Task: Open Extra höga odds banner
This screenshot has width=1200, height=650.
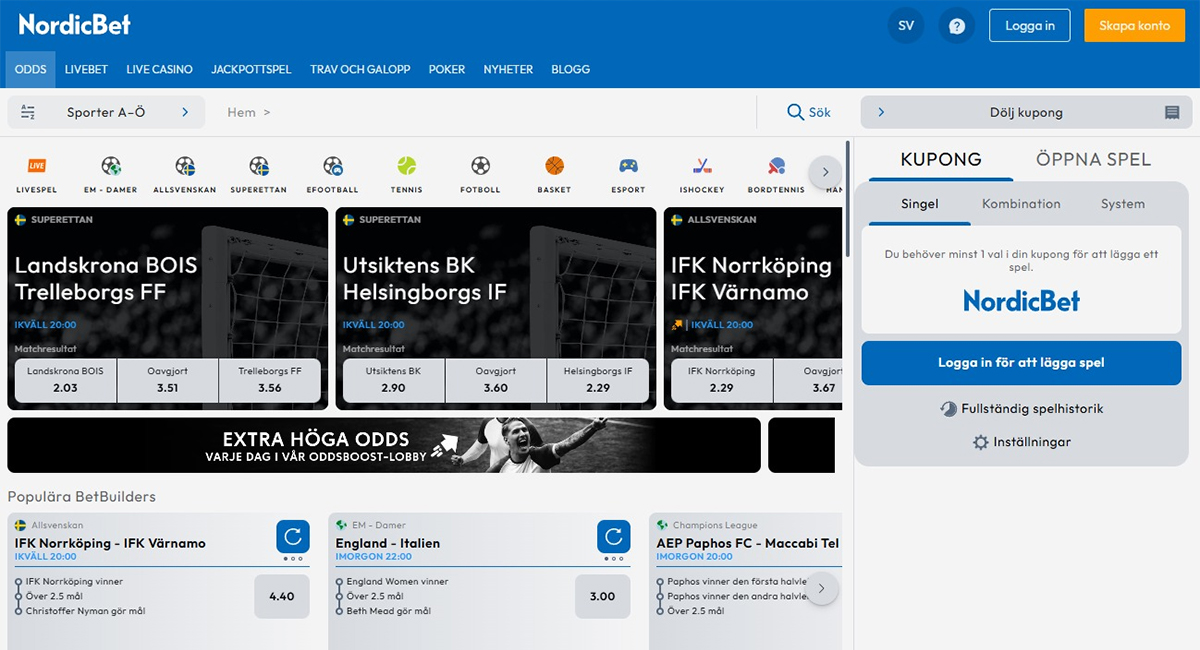Action: tap(384, 445)
